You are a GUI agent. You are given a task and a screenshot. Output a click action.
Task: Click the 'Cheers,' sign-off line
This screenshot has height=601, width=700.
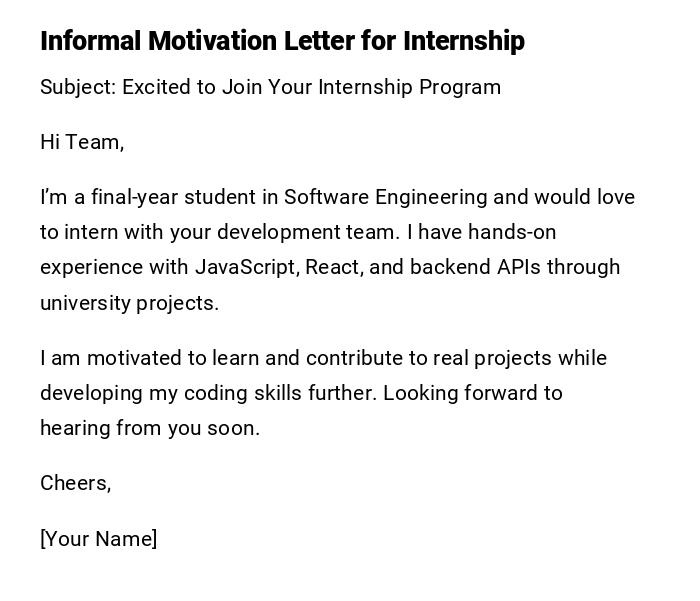76,483
